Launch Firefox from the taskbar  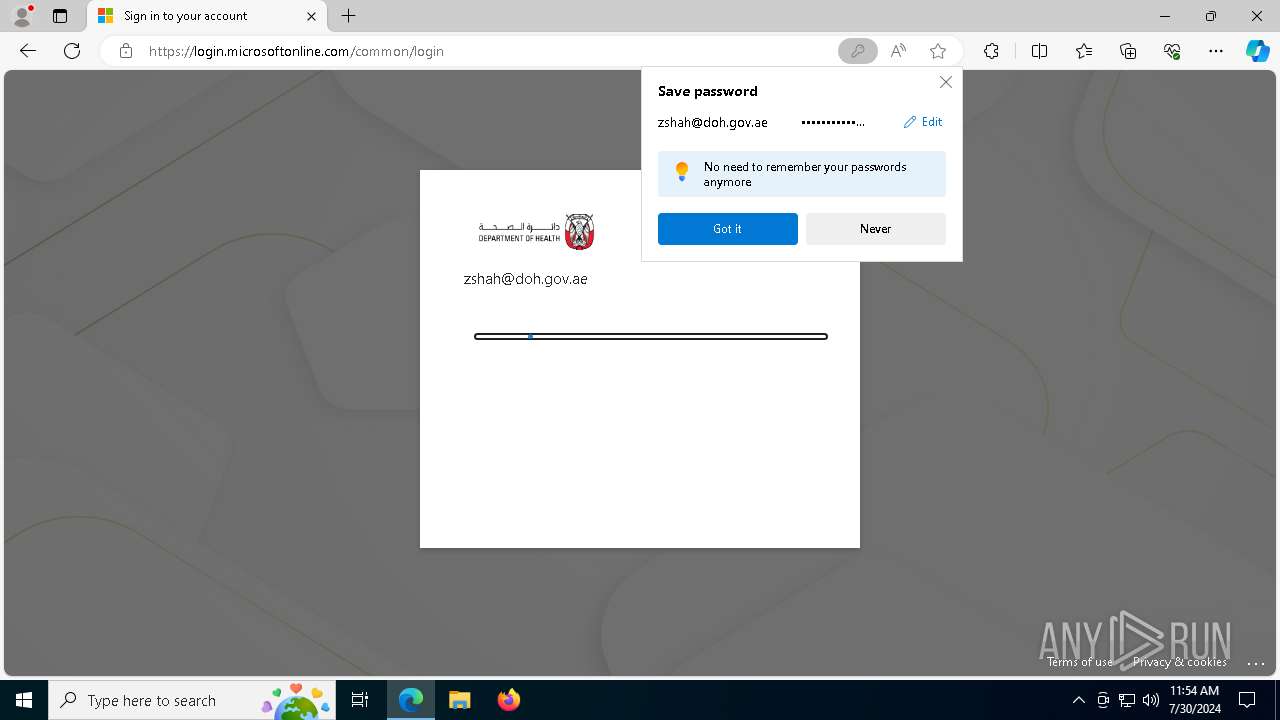click(x=508, y=700)
